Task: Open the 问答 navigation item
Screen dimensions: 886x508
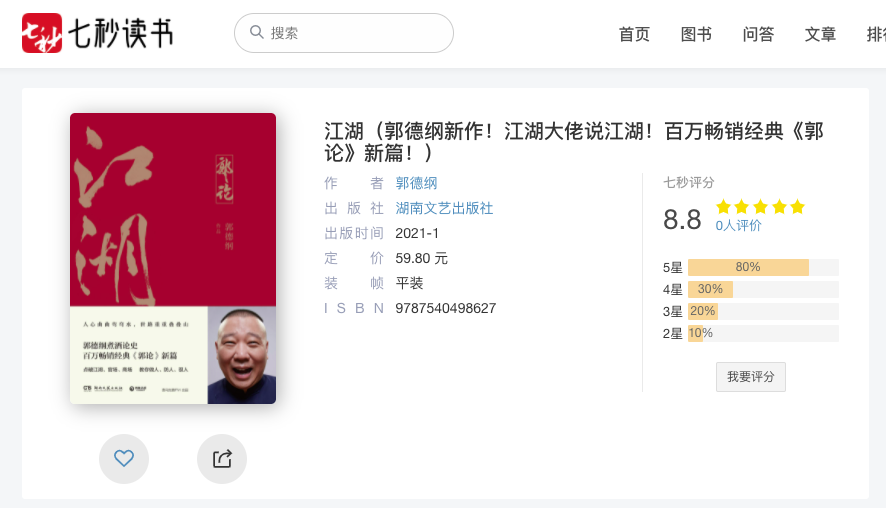Action: click(758, 34)
